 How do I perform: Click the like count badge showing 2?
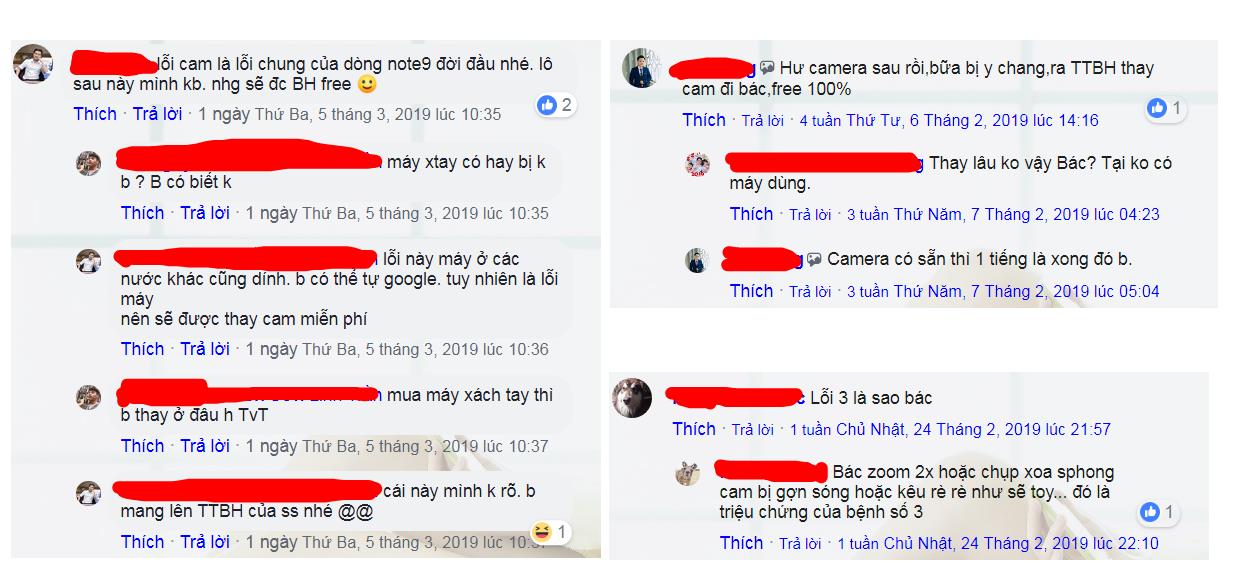tap(555, 105)
